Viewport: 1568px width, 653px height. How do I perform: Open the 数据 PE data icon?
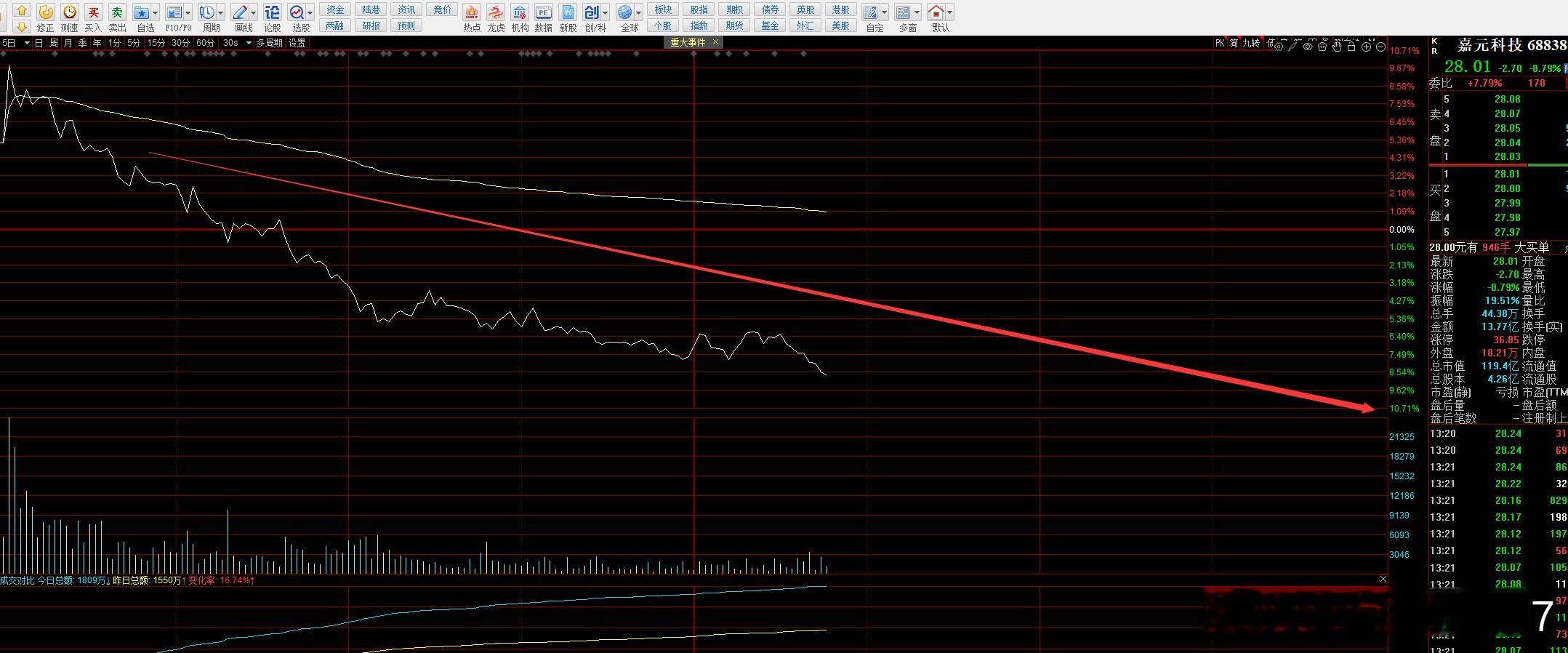(x=543, y=12)
